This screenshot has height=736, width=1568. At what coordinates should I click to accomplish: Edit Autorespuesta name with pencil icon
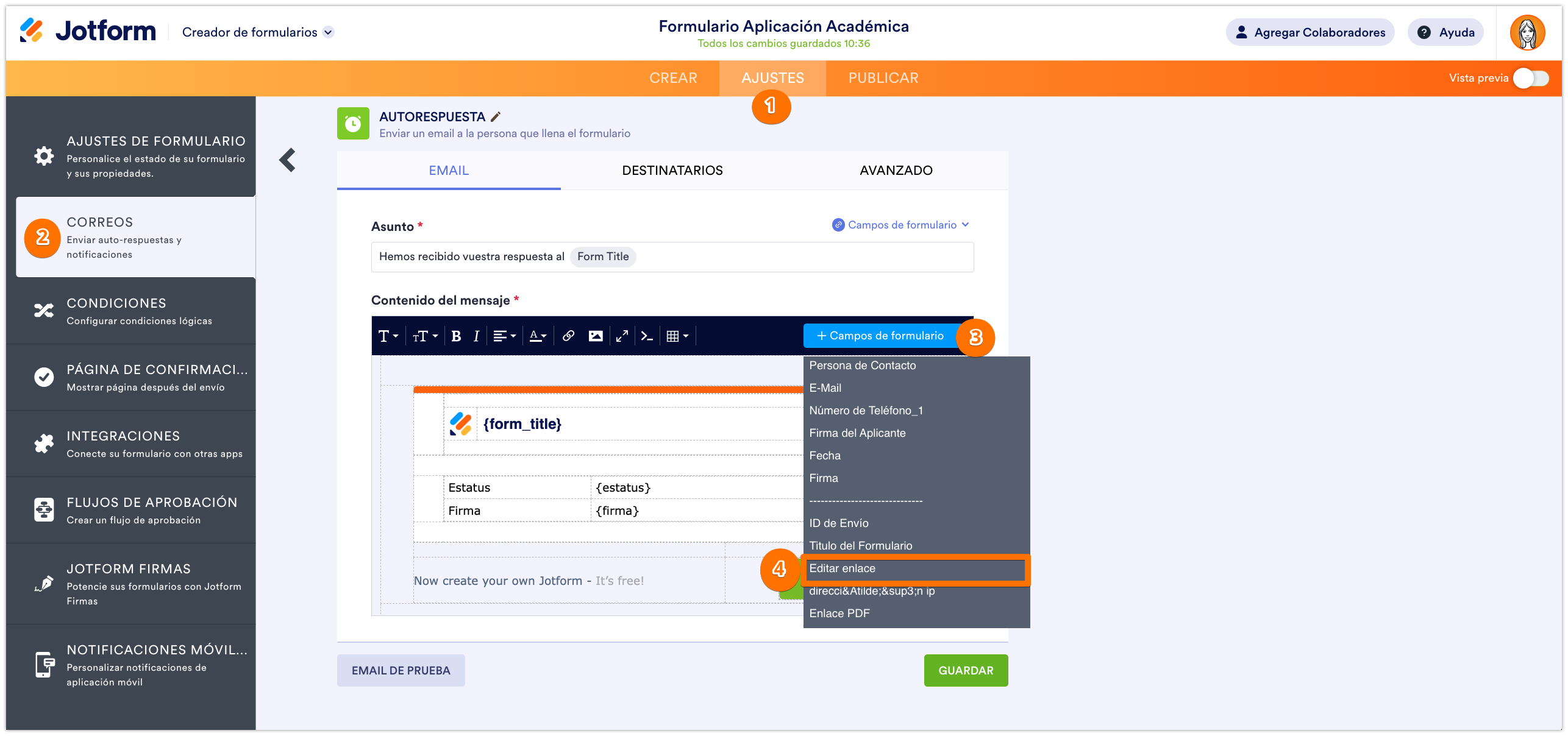click(496, 116)
